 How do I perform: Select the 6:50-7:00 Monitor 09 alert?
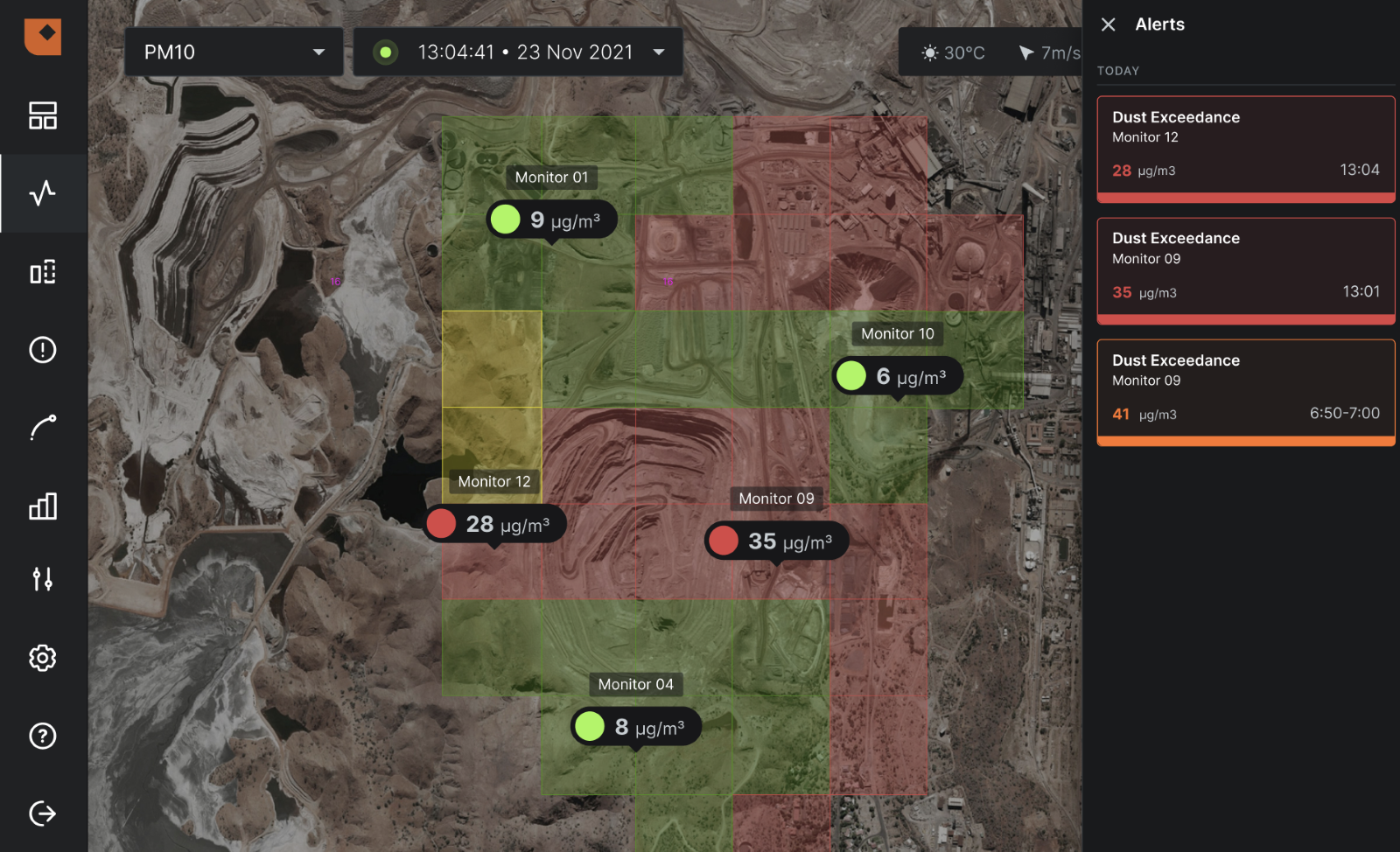(x=1245, y=390)
